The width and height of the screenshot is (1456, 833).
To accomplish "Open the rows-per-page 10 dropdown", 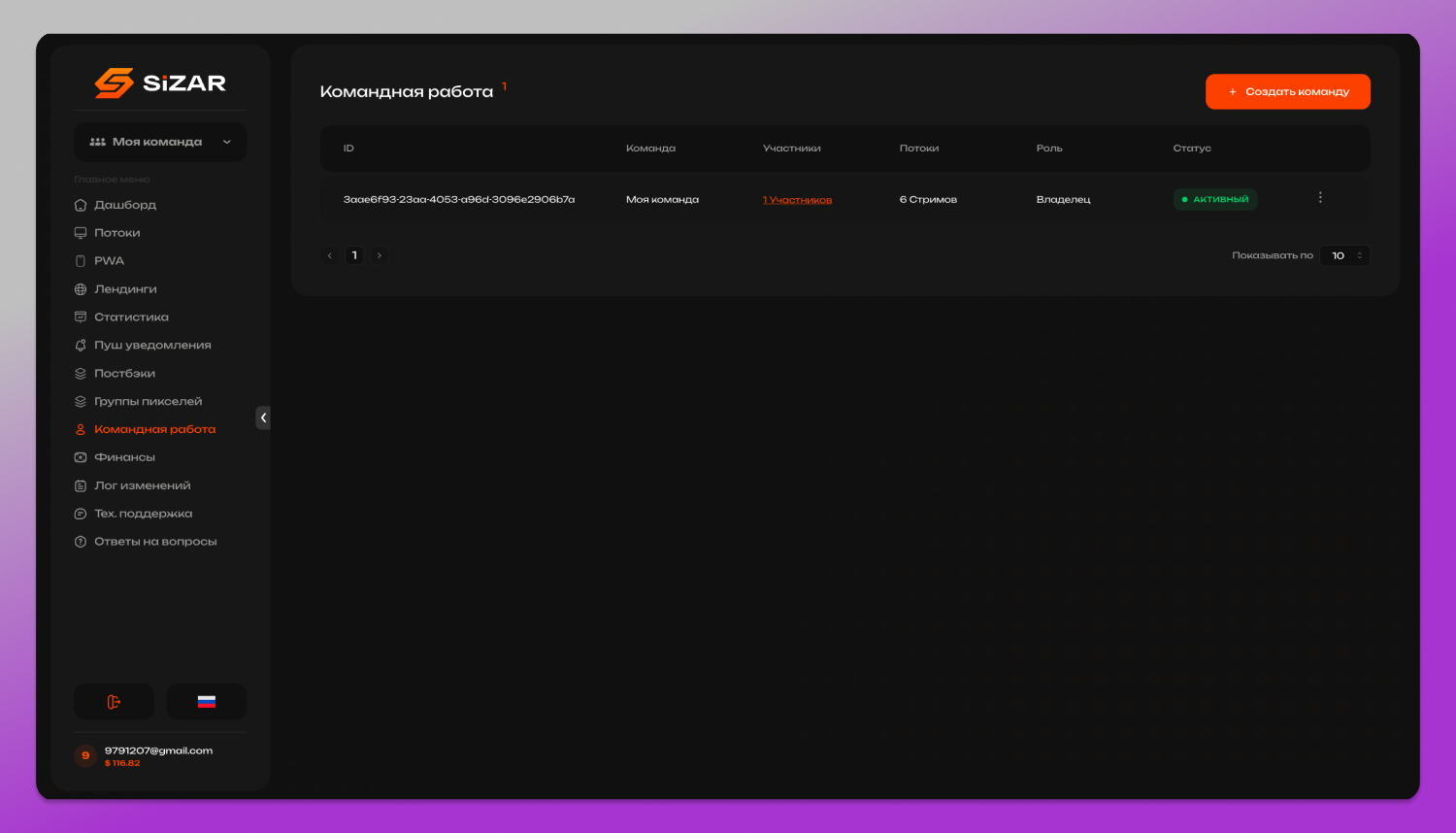I will point(1344,255).
